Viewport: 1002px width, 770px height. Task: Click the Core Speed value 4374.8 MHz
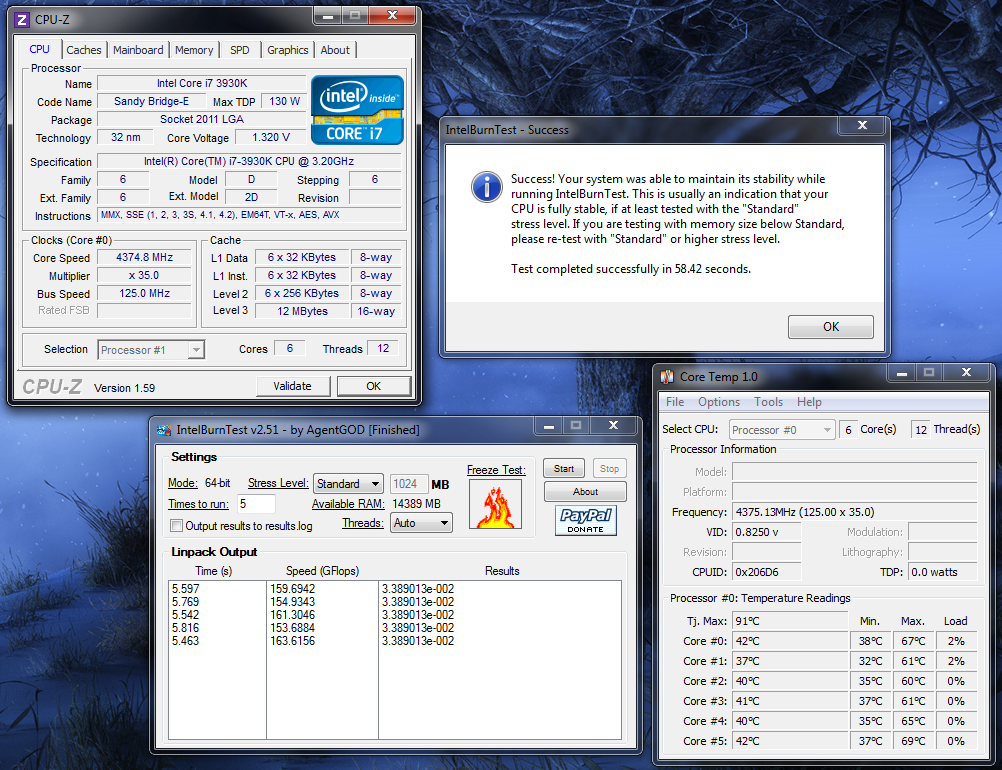click(x=144, y=258)
